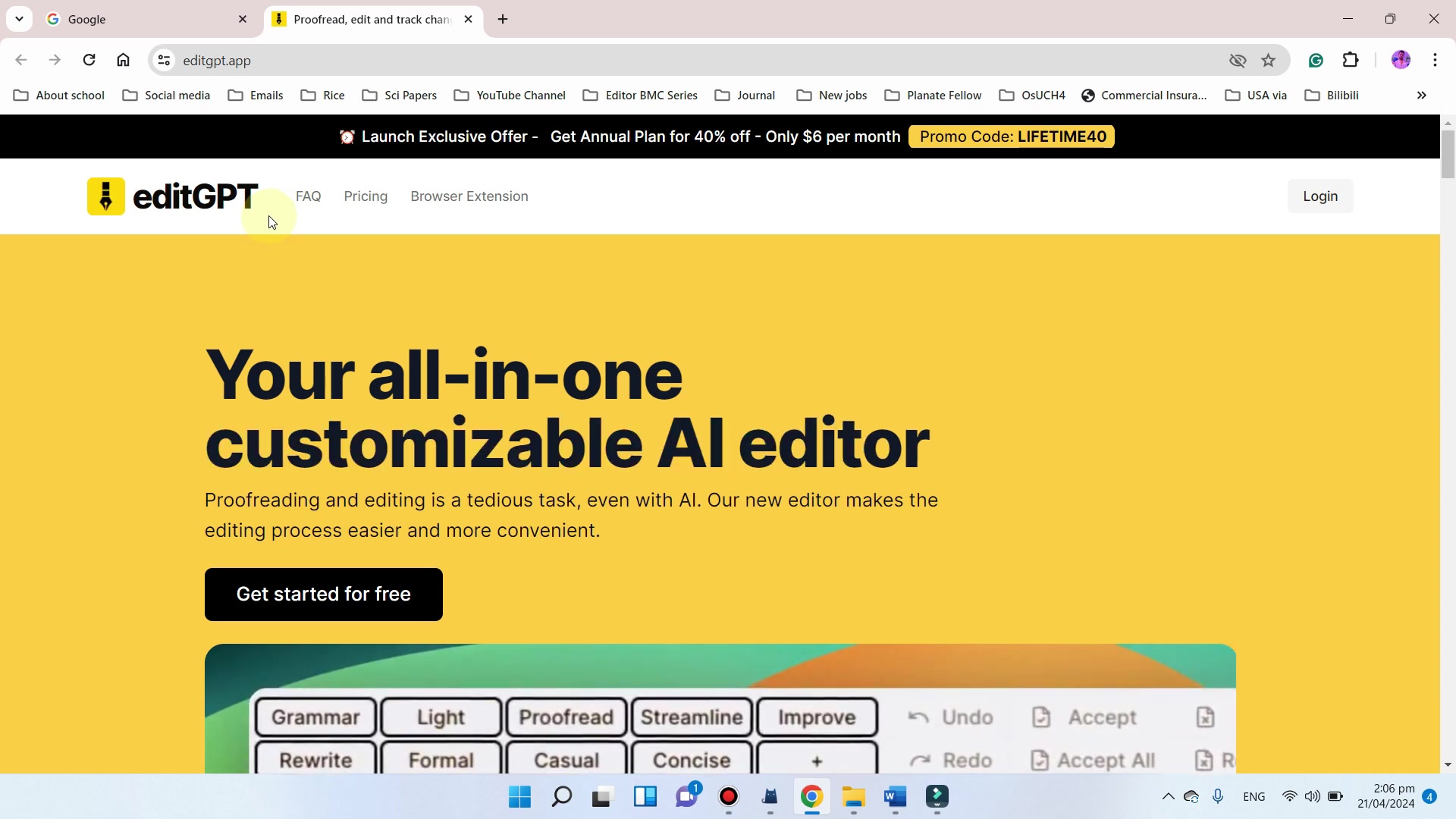Open the FAQ page link

pyautogui.click(x=309, y=196)
